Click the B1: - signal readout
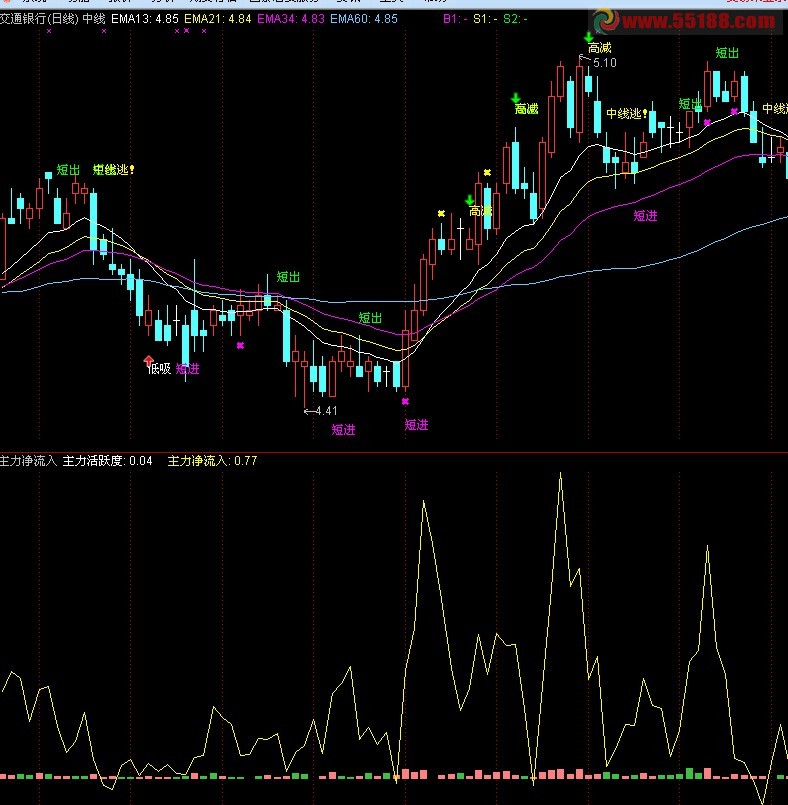Viewport: 788px width, 805px height. [x=455, y=19]
